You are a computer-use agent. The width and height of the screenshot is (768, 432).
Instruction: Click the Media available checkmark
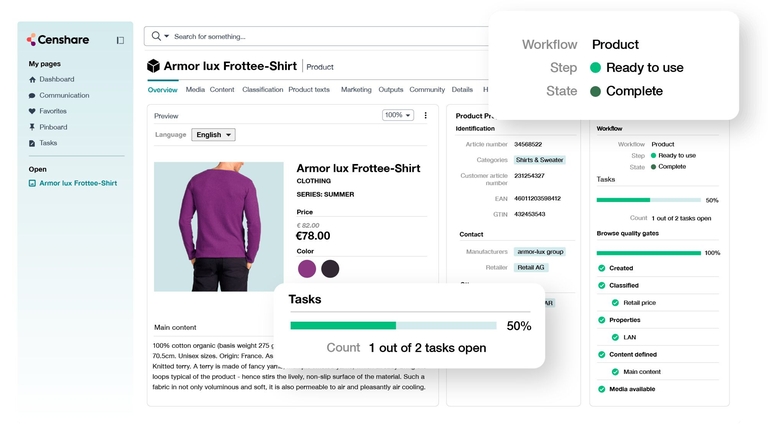pos(601,389)
